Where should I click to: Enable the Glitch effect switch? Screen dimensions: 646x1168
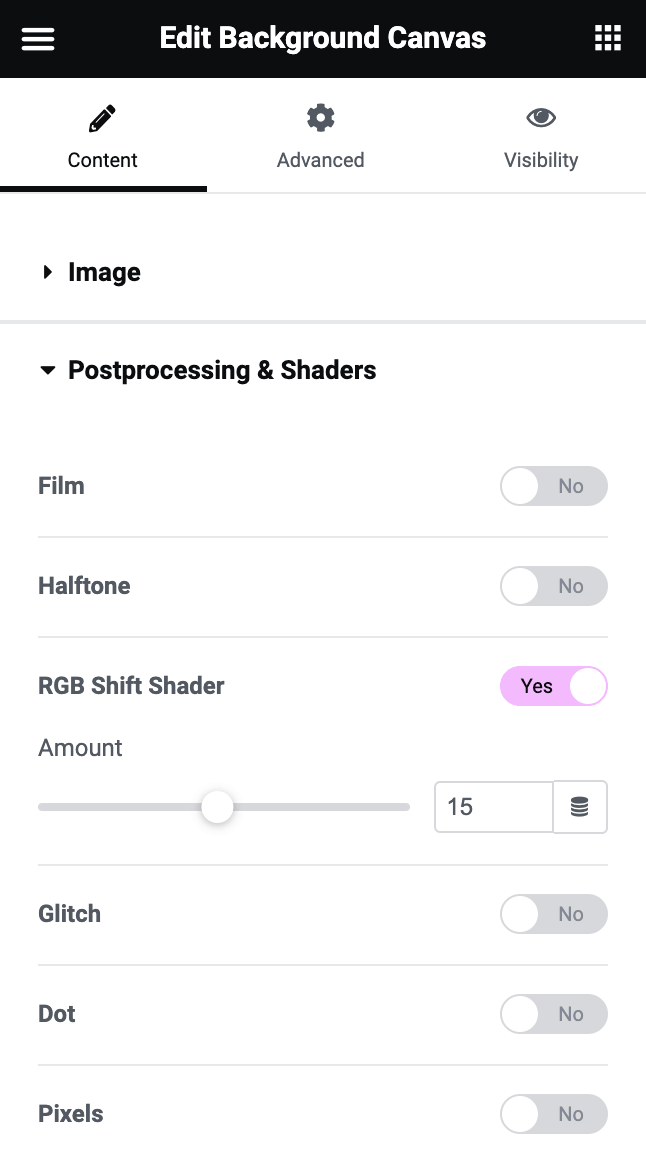553,914
